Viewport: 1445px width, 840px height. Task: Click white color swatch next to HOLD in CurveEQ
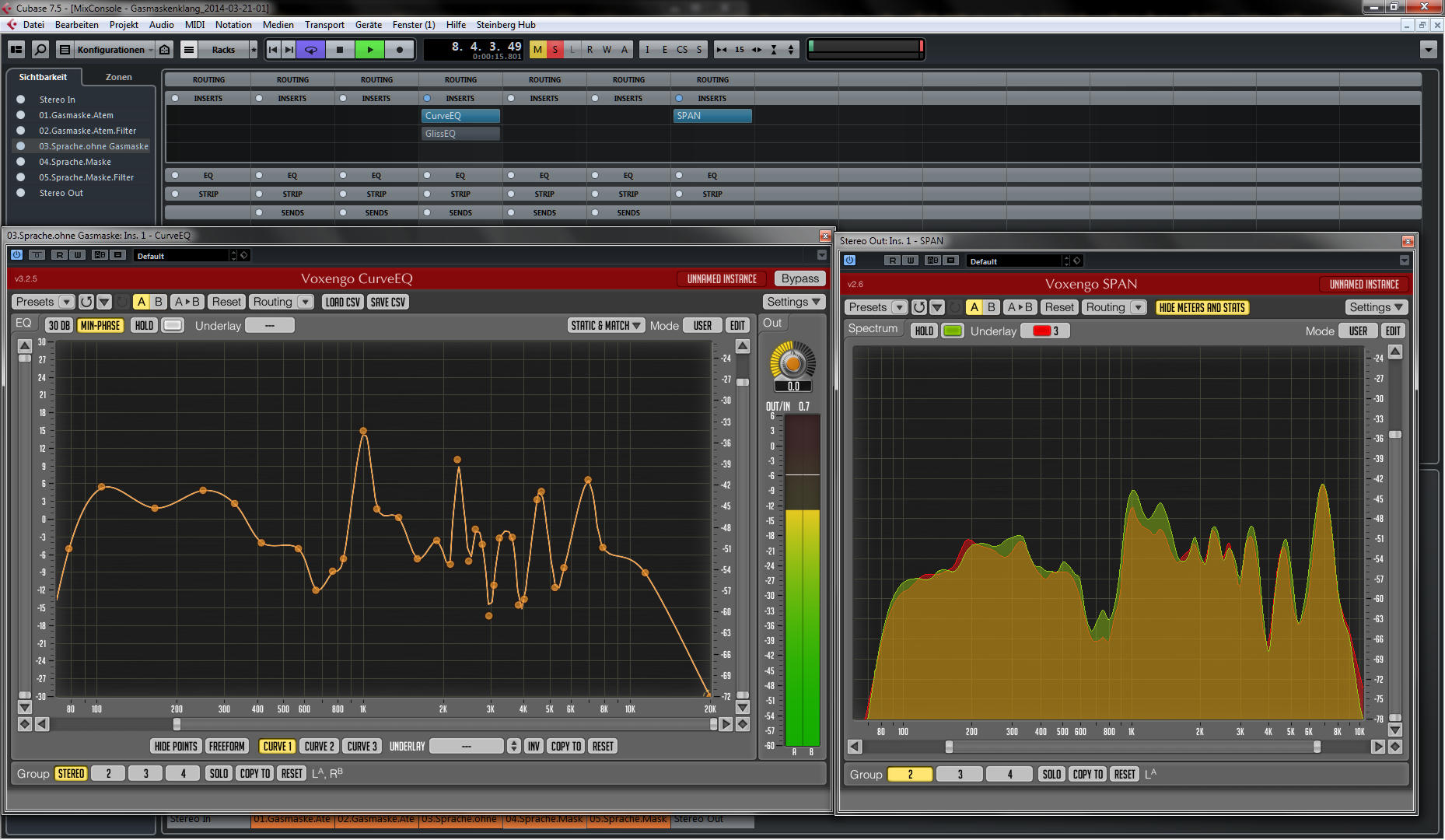(173, 326)
